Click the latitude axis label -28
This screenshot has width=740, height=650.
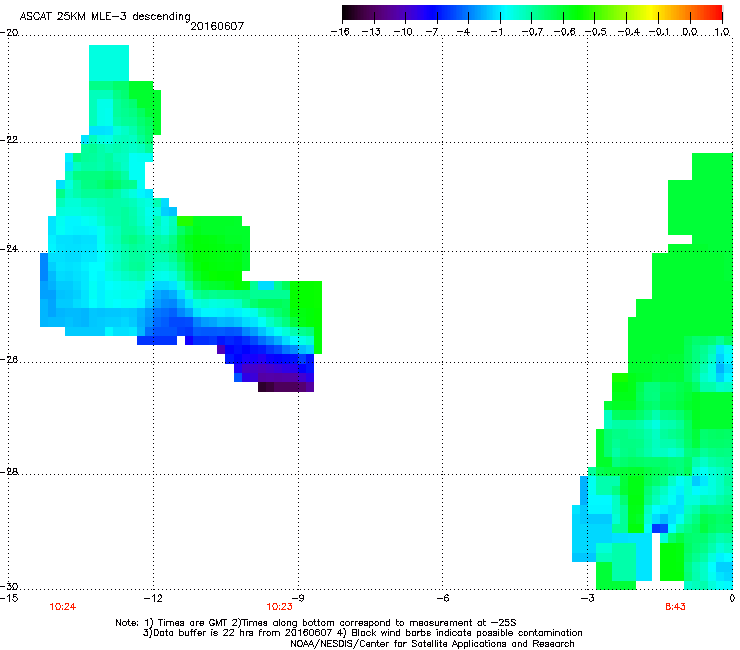pos(9,472)
